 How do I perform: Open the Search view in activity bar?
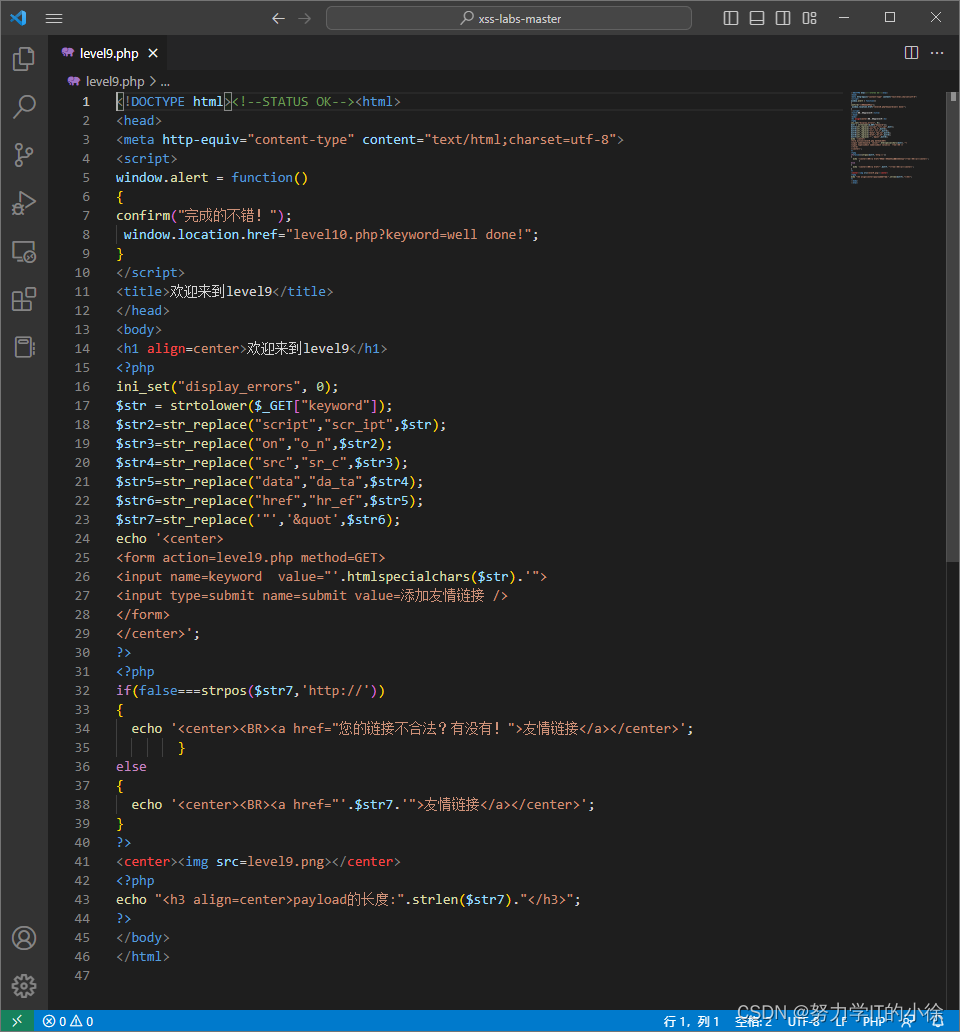(x=24, y=107)
